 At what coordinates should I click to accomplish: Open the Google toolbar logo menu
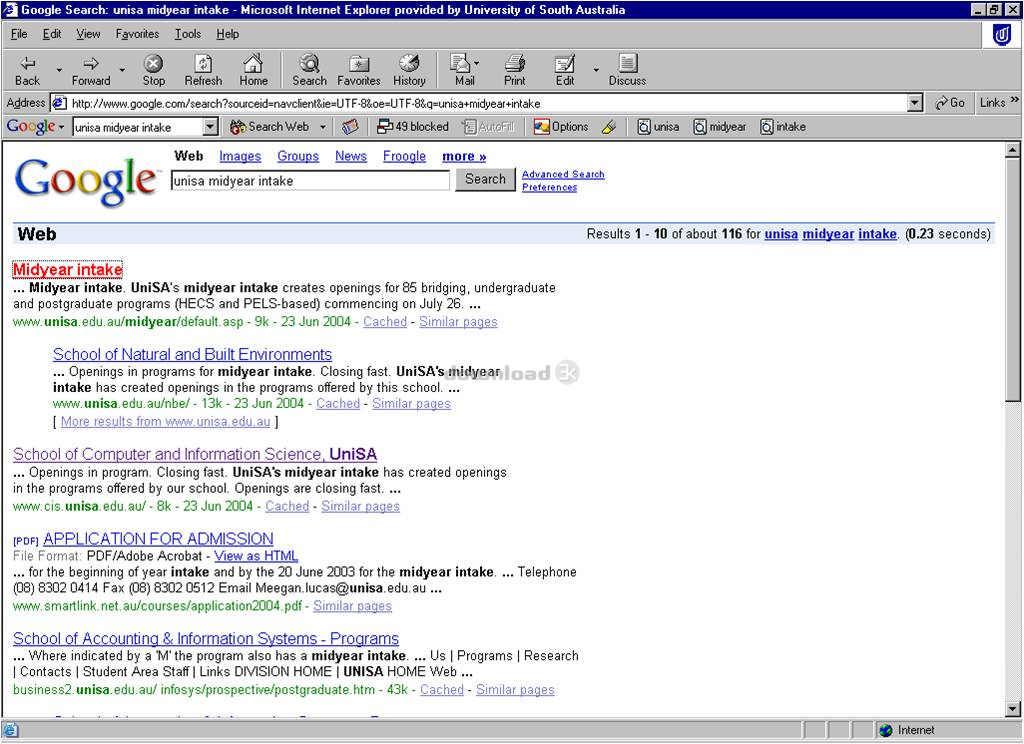click(x=35, y=127)
